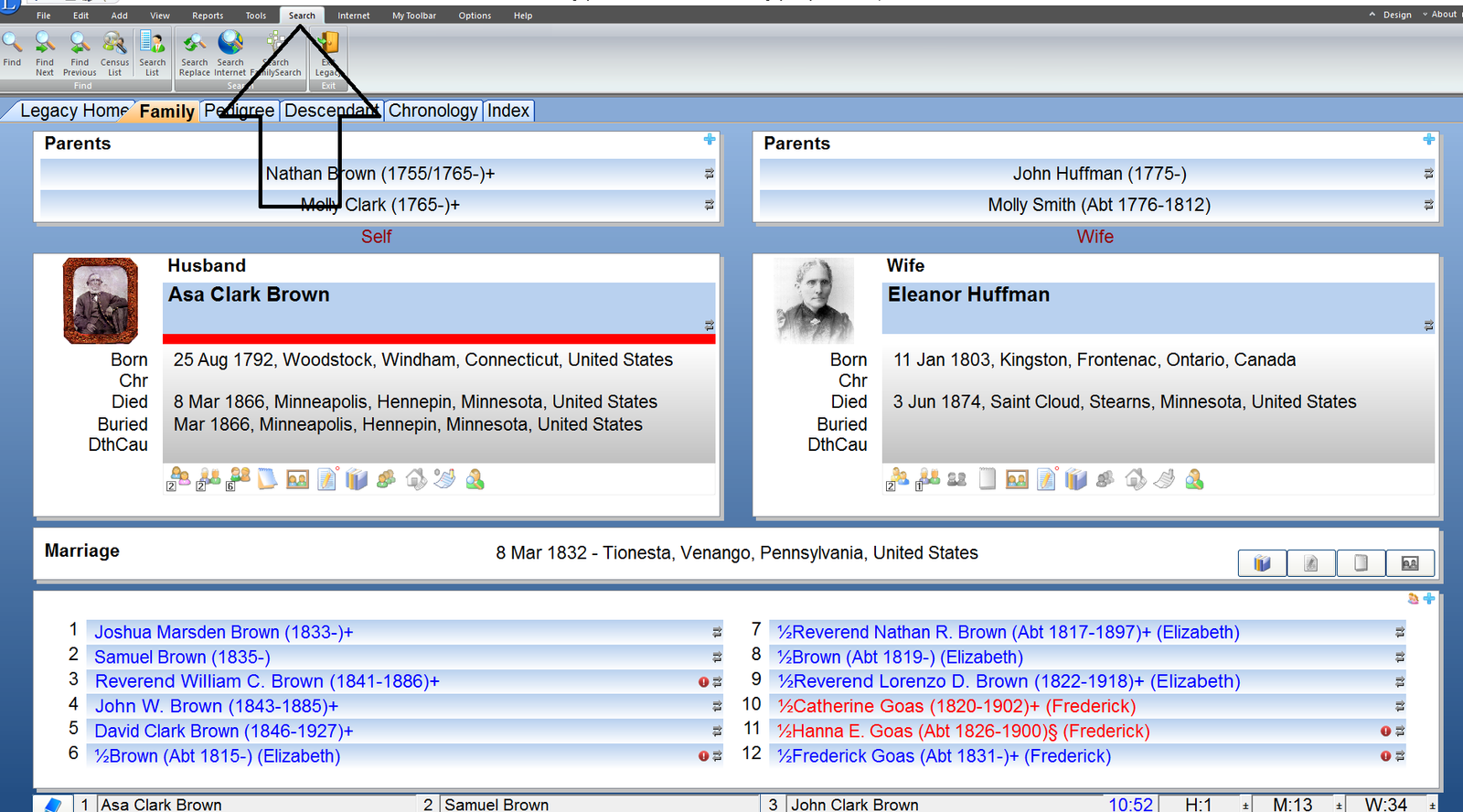
Task: Switch to the Index tab
Action: [x=508, y=111]
